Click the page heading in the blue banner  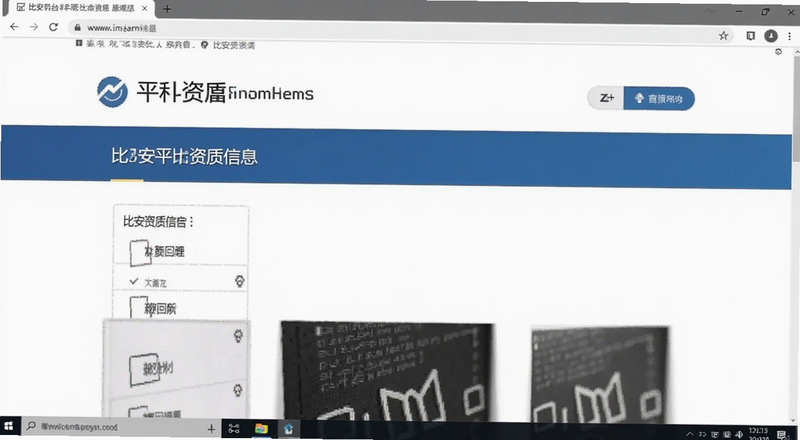(184, 156)
